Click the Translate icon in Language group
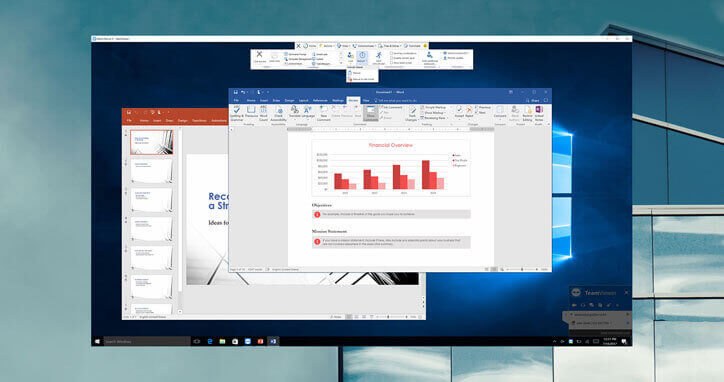This screenshot has height=382, width=724. [295, 112]
